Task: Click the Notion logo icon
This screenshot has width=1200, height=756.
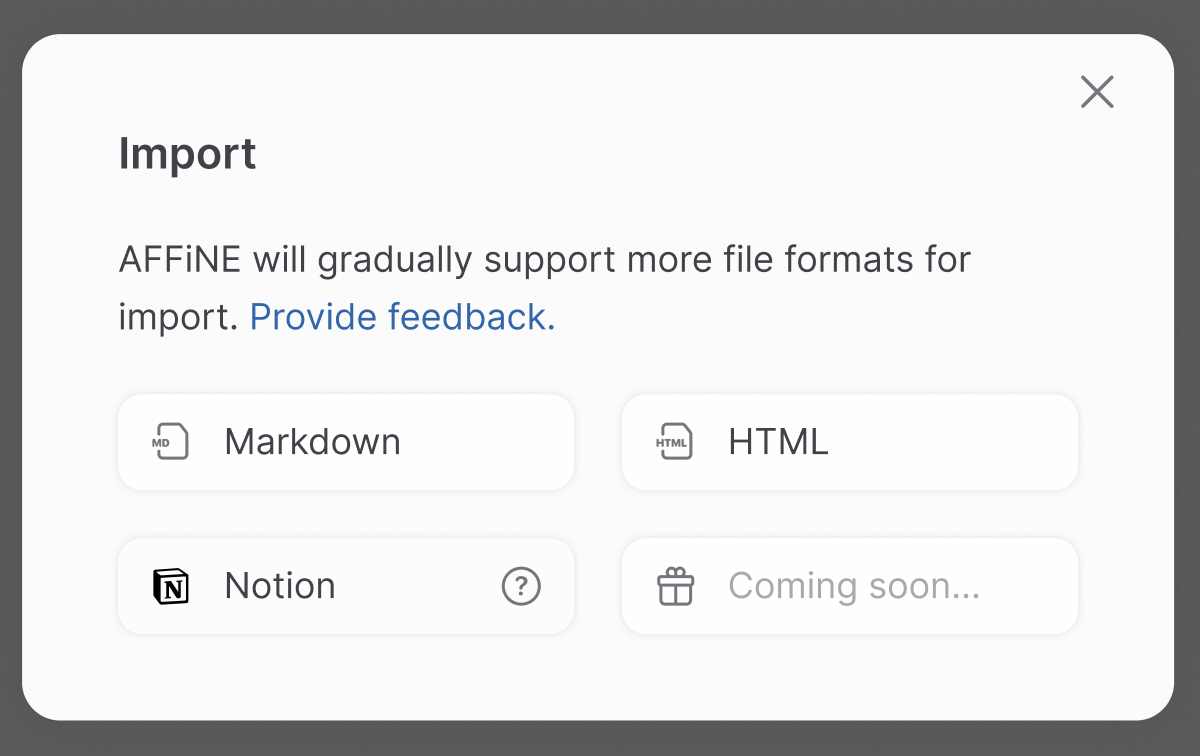Action: [172, 586]
